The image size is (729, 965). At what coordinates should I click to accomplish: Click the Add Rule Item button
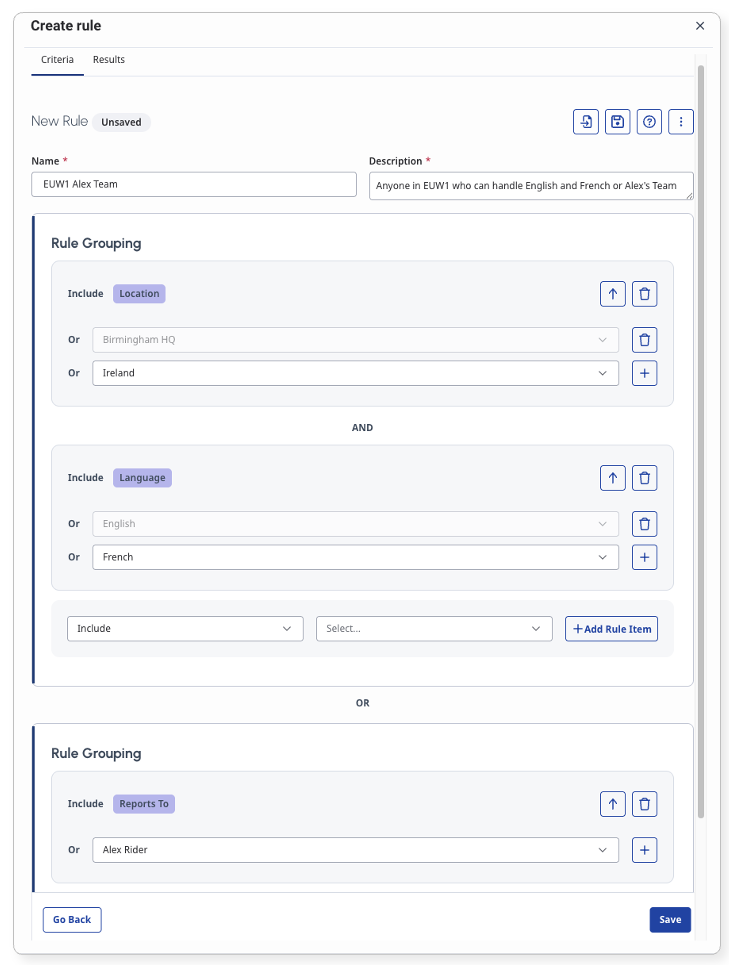pyautogui.click(x=611, y=629)
